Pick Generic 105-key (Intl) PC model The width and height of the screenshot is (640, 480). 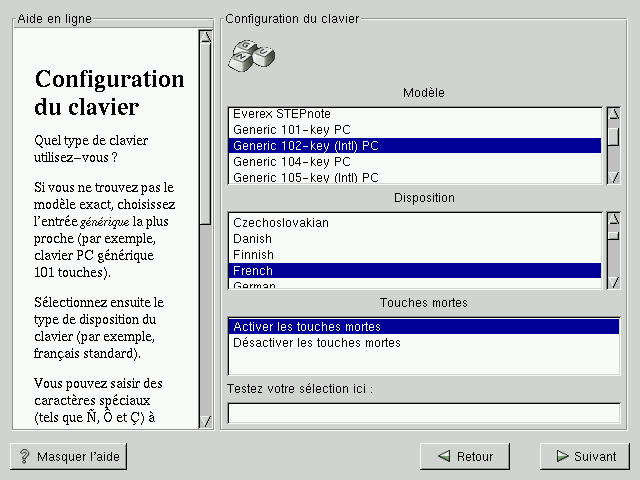point(305,178)
